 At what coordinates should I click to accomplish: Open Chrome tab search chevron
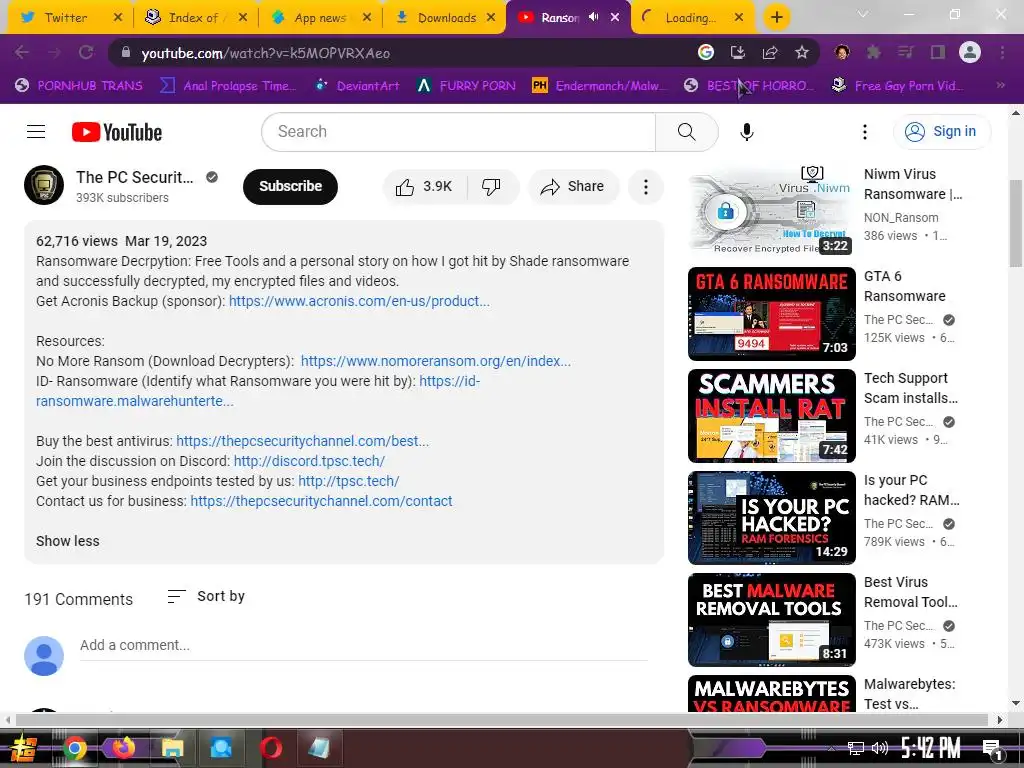point(863,14)
